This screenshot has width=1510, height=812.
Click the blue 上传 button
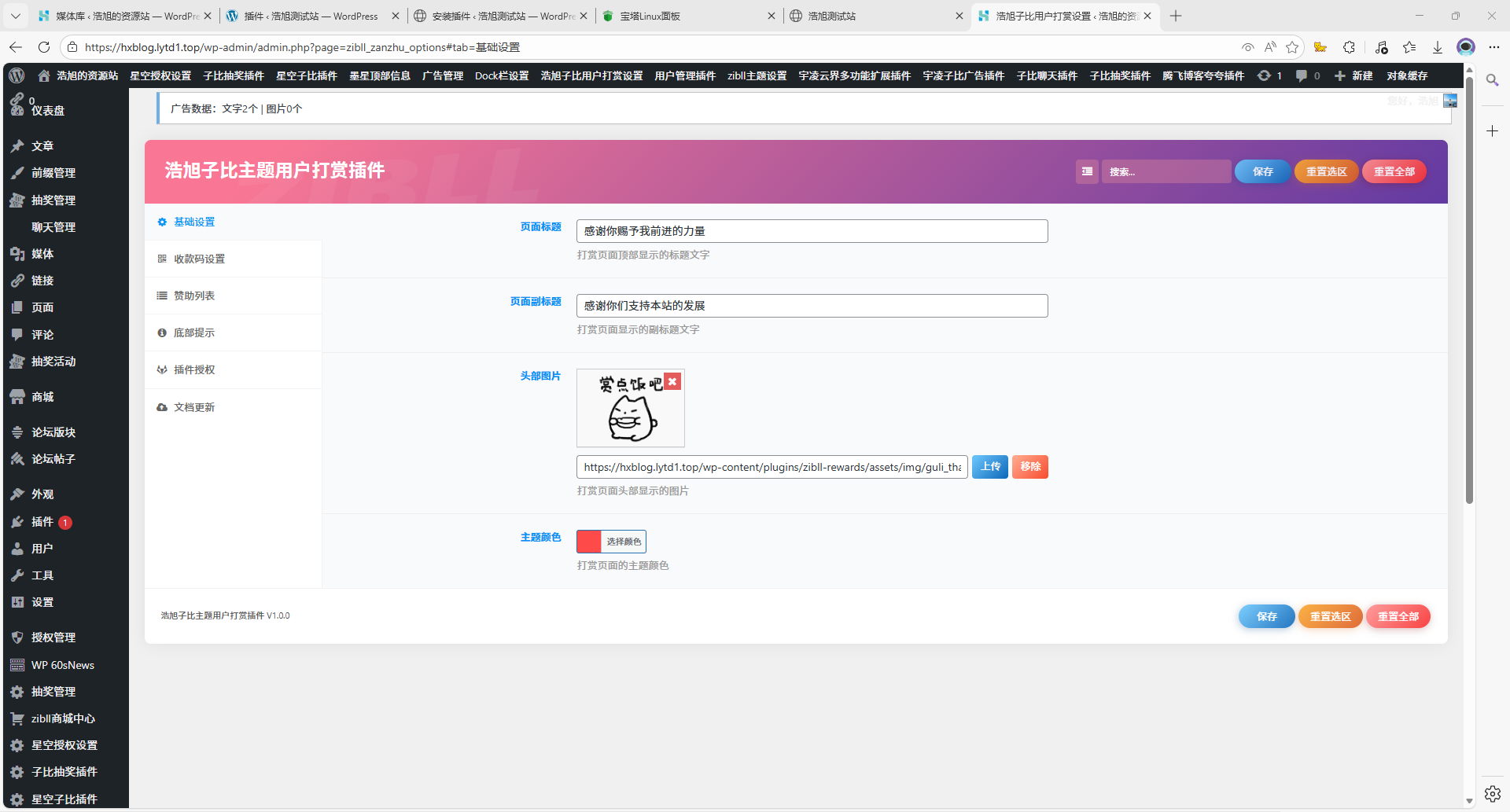tap(990, 467)
